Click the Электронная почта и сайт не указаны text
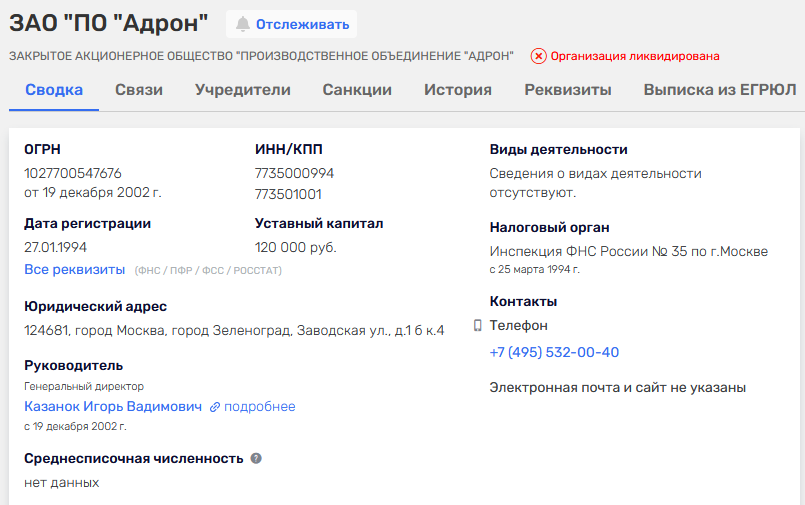 click(618, 387)
